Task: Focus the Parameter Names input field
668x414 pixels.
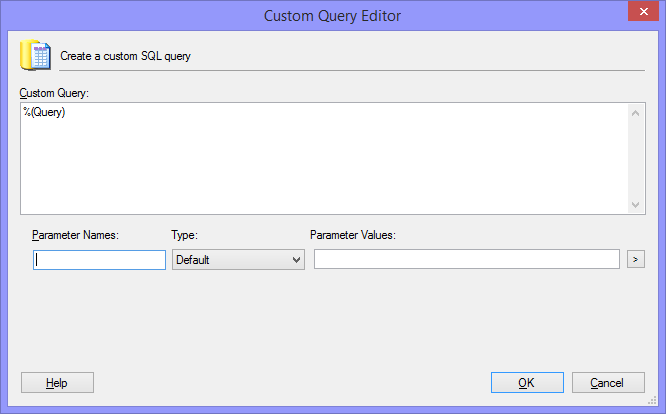Action: [x=99, y=260]
